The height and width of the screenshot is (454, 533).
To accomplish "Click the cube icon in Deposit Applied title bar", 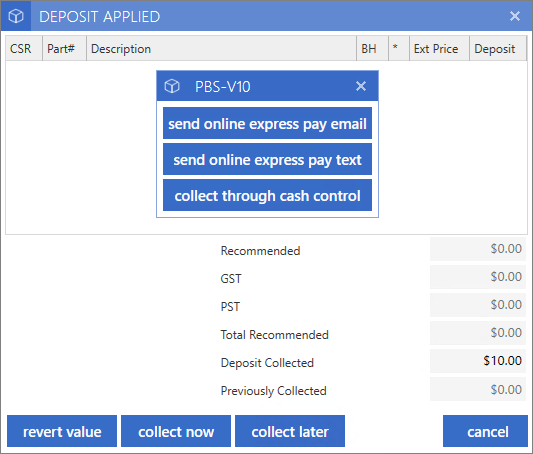I will tap(16, 16).
